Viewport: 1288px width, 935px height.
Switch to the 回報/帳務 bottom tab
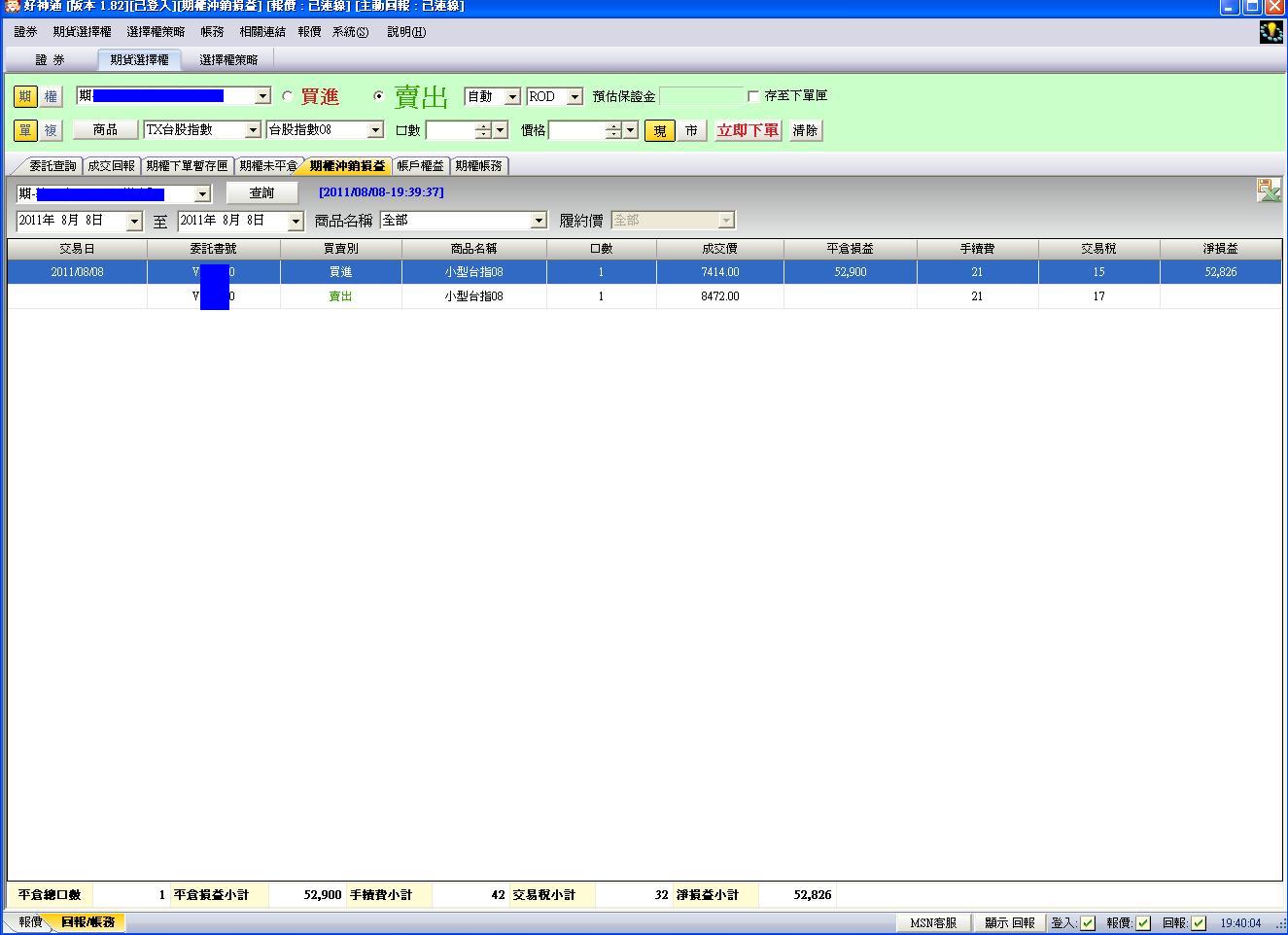(87, 922)
